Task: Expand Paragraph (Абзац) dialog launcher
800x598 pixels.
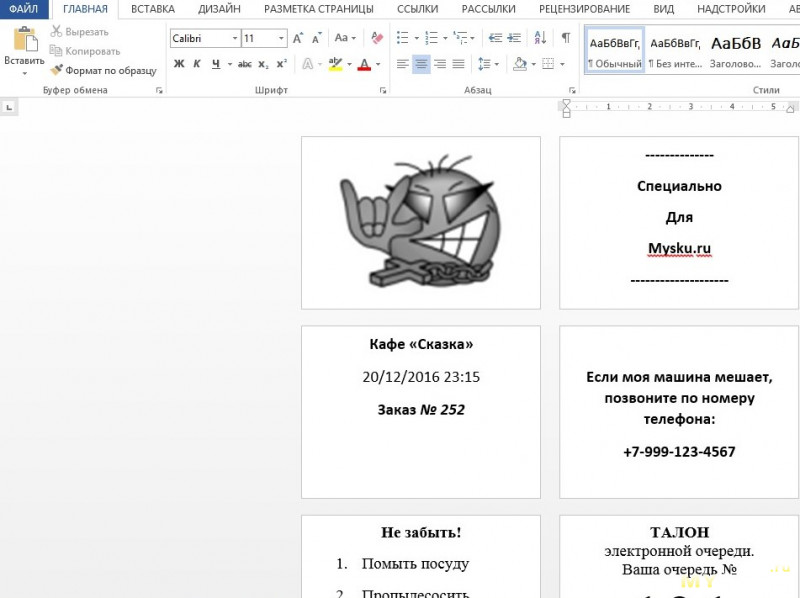Action: point(572,90)
